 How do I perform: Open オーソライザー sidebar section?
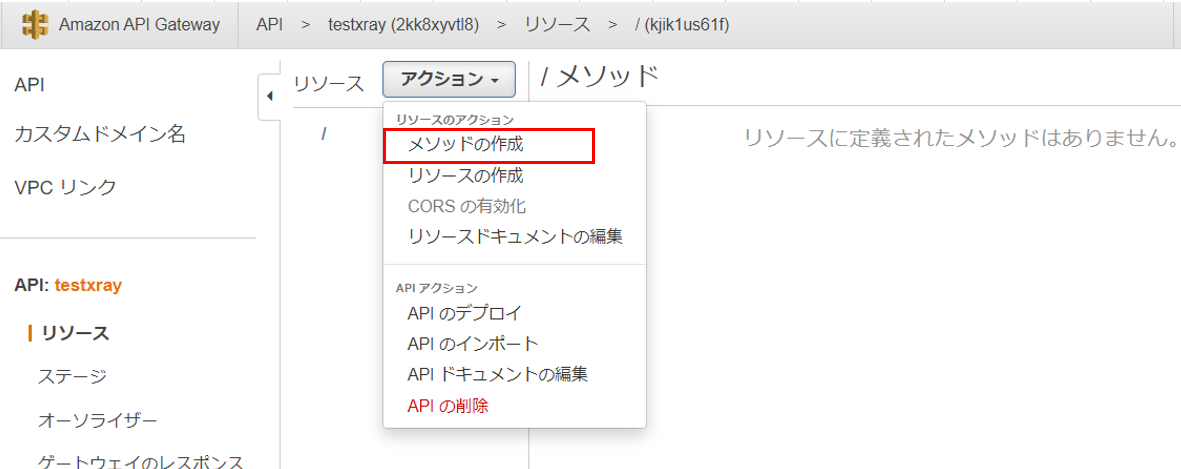click(x=98, y=419)
